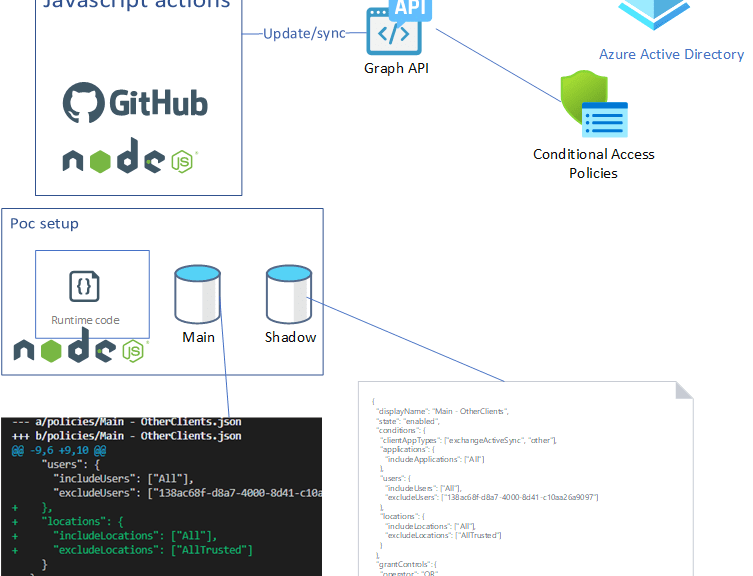The width and height of the screenshot is (753, 576).
Task: Select the Node.js logo below GitHub
Action: tap(130, 160)
